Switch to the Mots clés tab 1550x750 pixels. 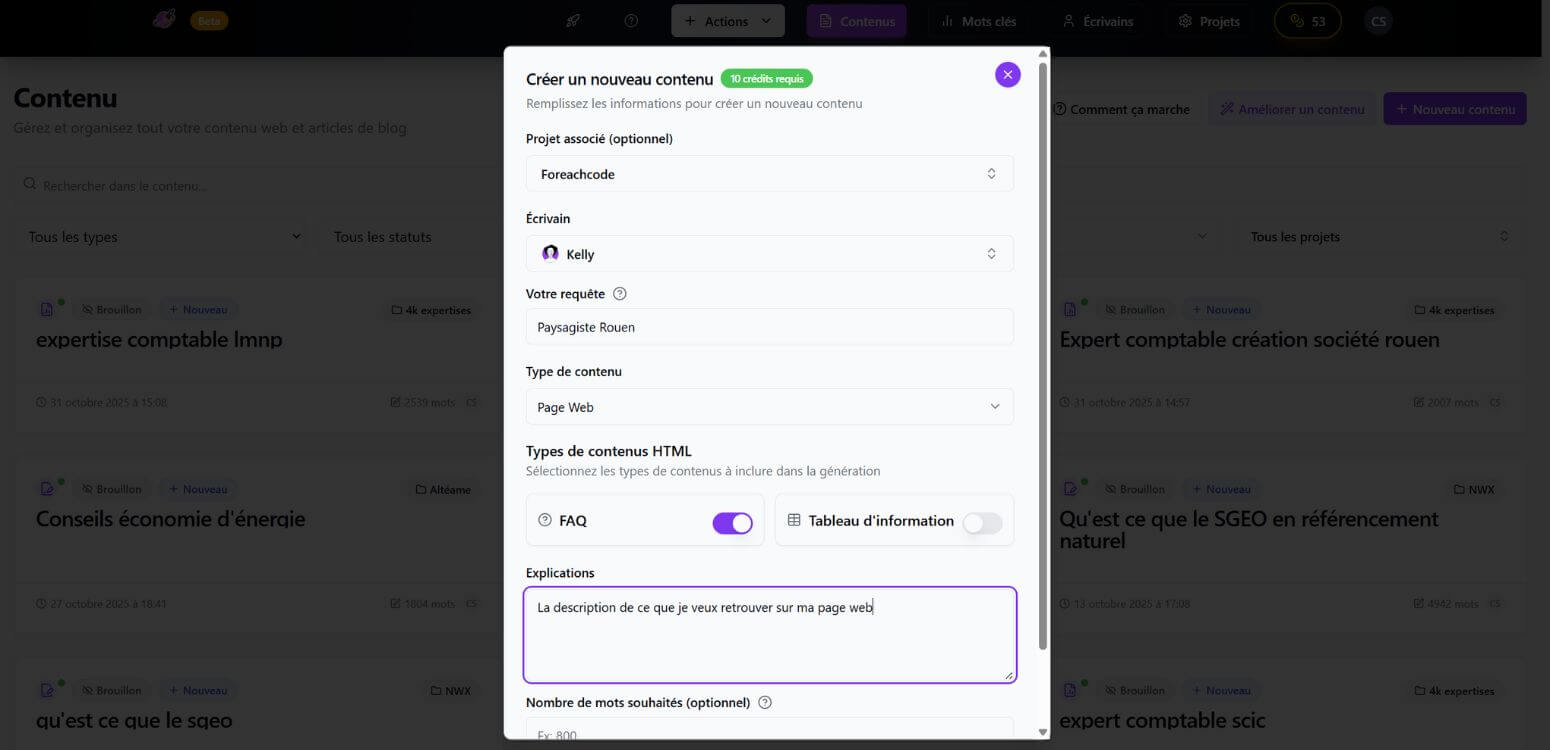978,21
